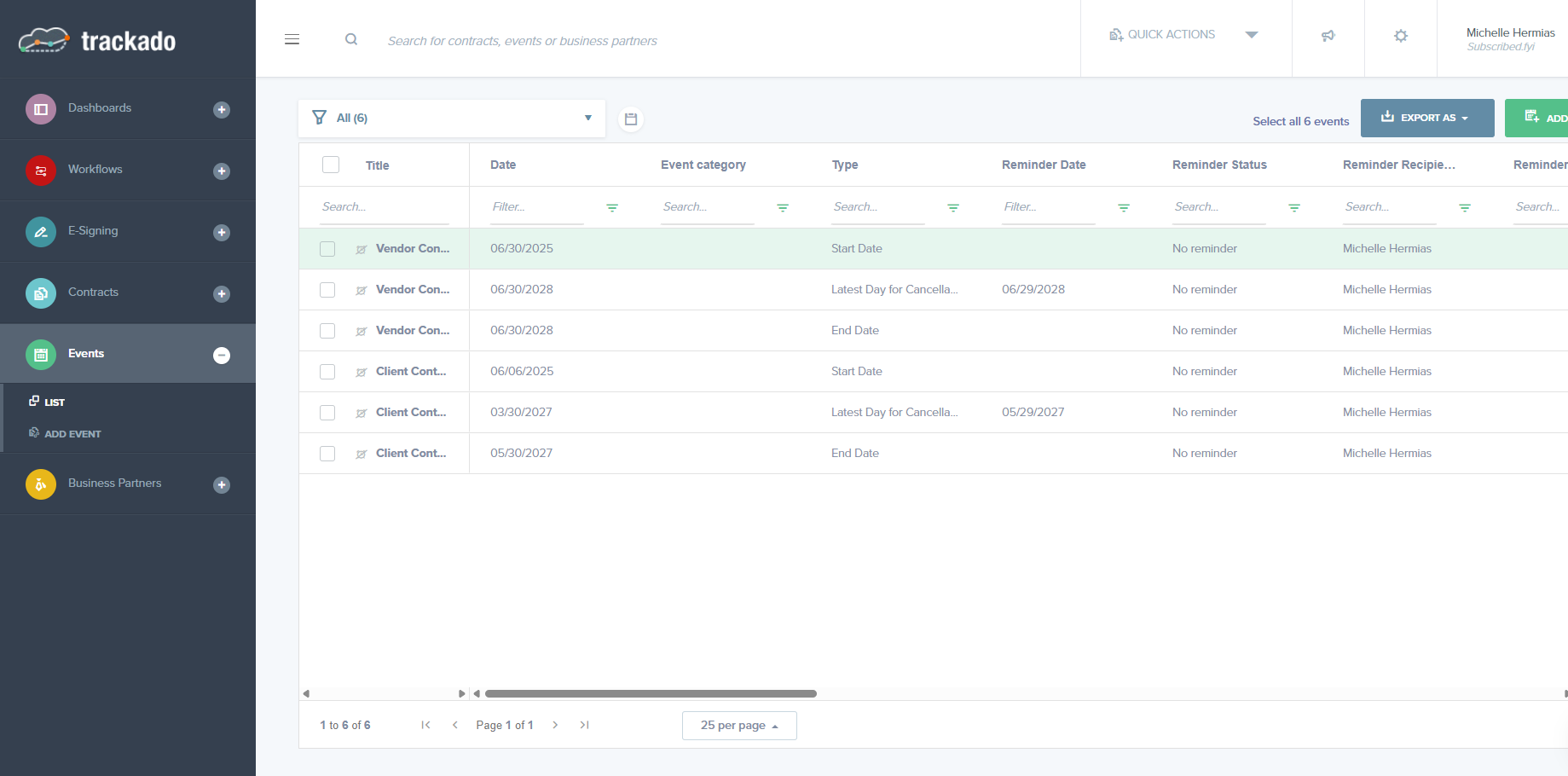
Task: Click the horizontal table scrollbar thumb
Action: (651, 693)
